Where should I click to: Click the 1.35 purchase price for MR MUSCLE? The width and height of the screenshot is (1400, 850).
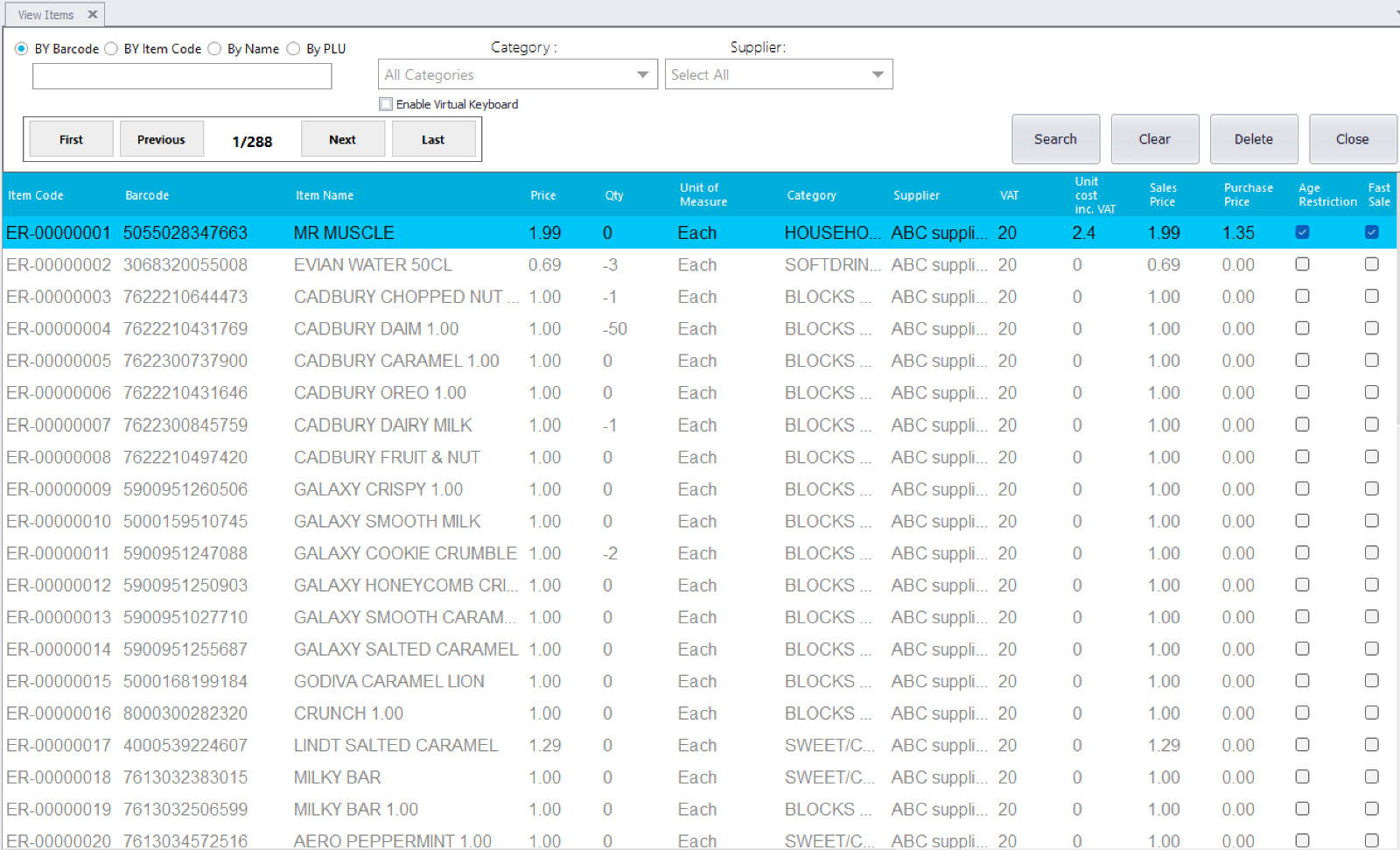[1238, 233]
